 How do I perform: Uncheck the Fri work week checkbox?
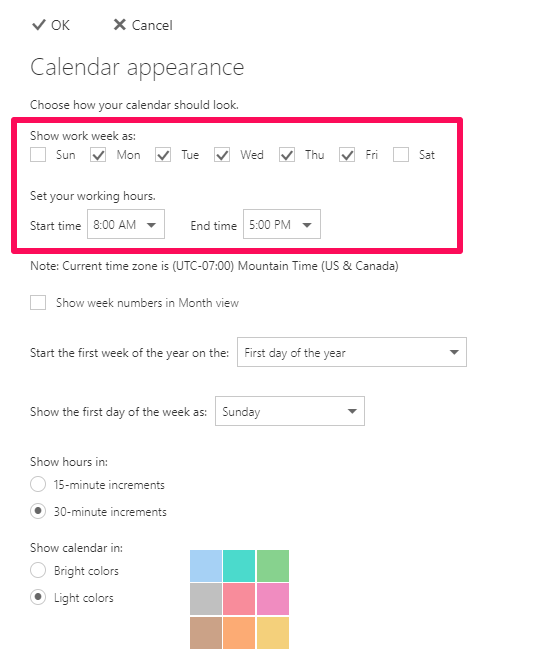[347, 154]
